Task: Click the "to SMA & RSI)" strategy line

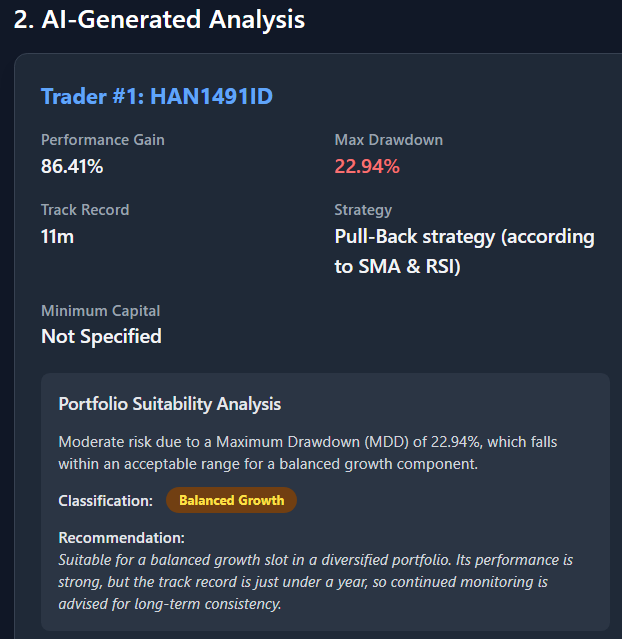Action: click(x=397, y=267)
